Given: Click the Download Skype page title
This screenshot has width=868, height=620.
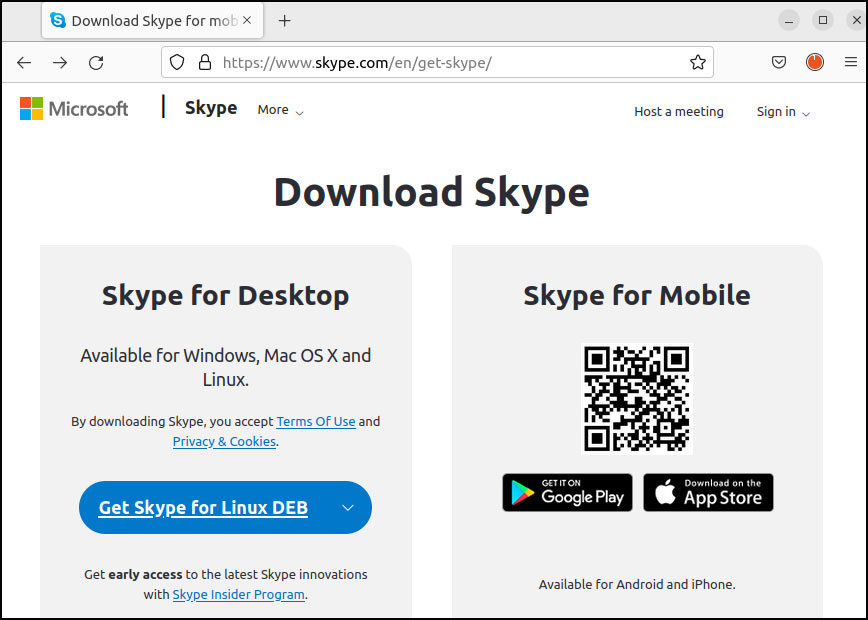Looking at the screenshot, I should tap(432, 192).
